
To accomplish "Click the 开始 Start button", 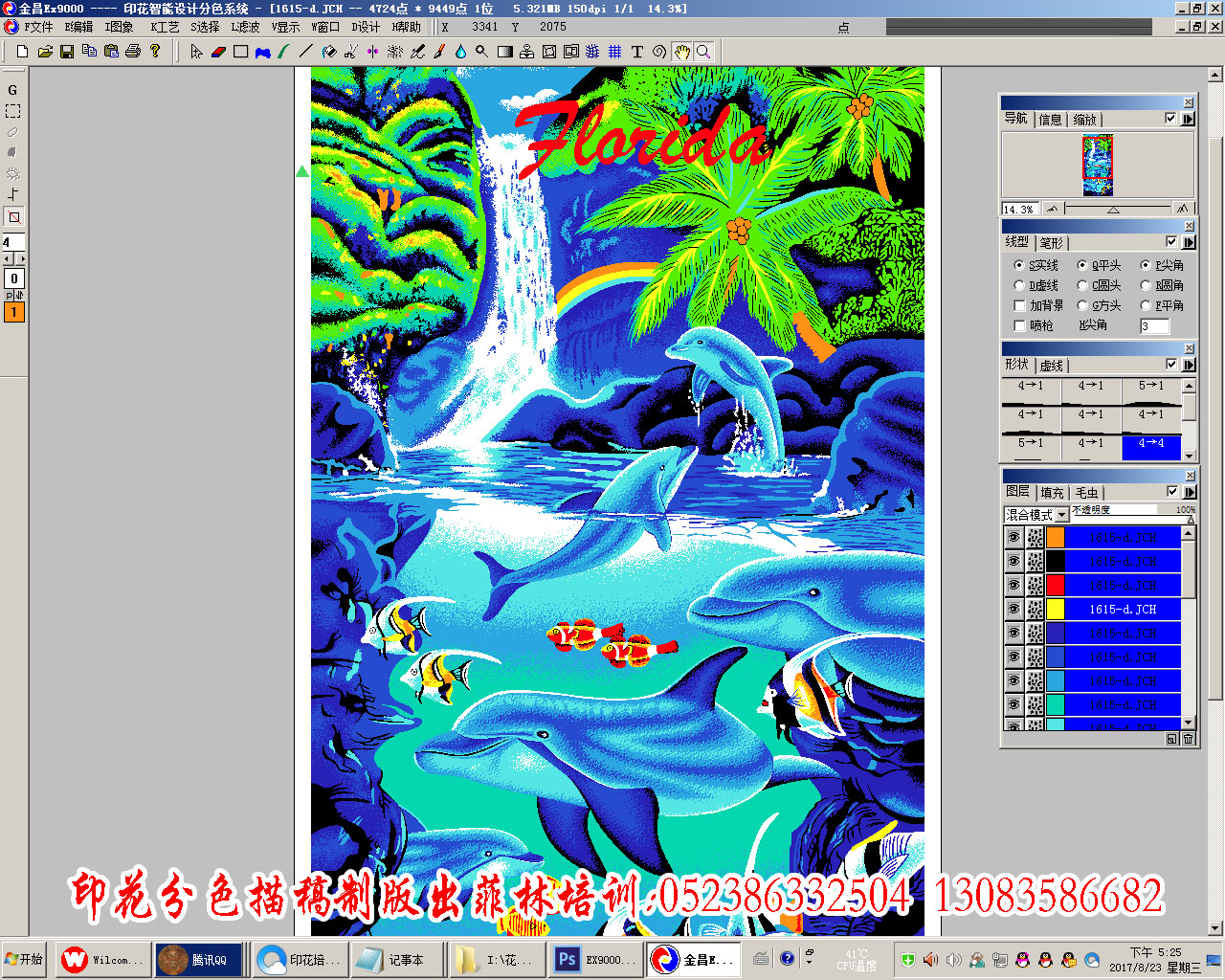I will coord(25,959).
